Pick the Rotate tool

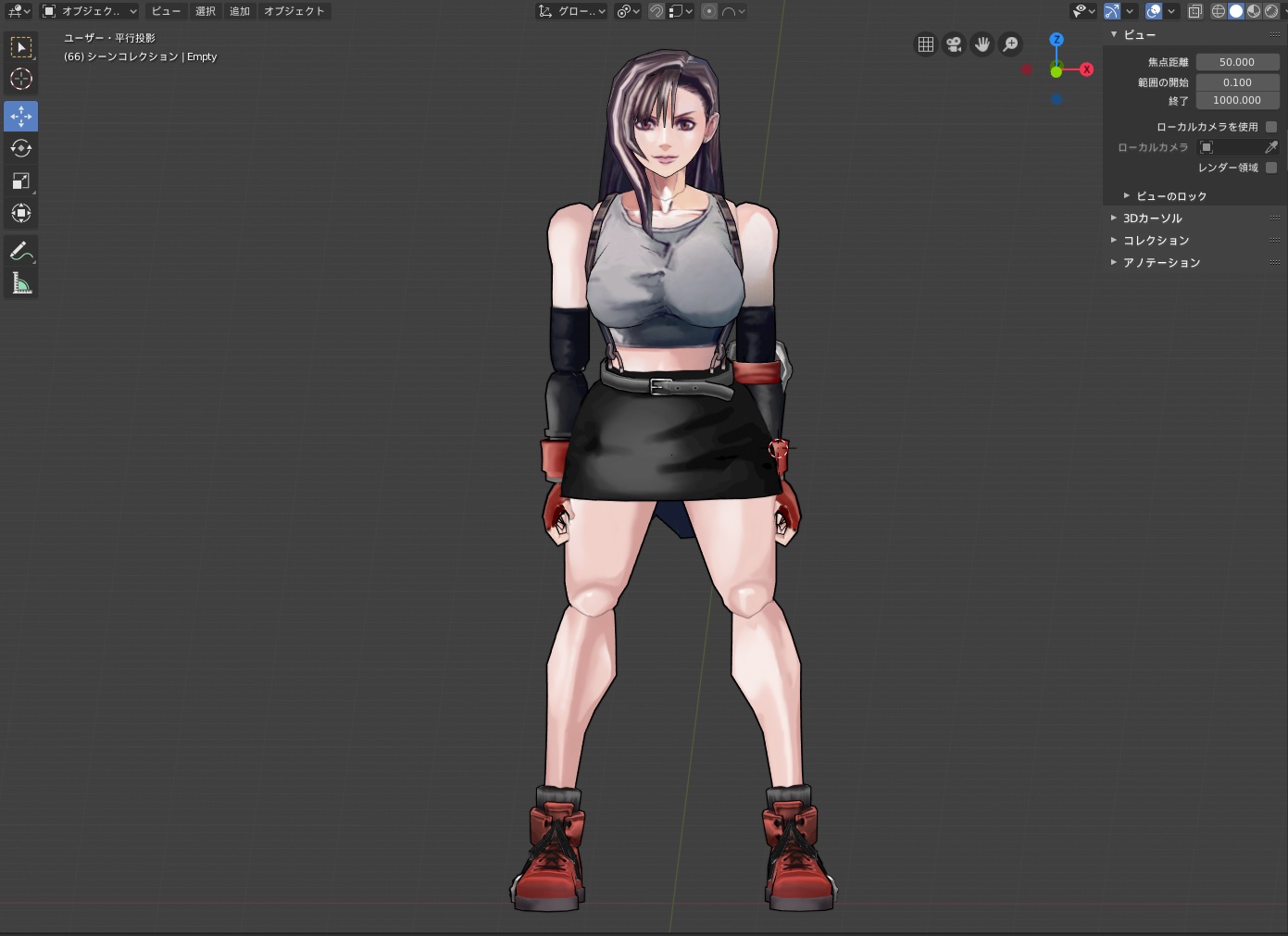pos(21,148)
